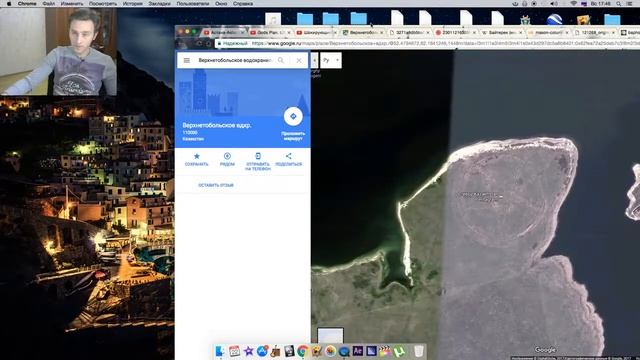Click the volume icon in menu bar
The height and width of the screenshot is (360, 640).
point(554,4)
